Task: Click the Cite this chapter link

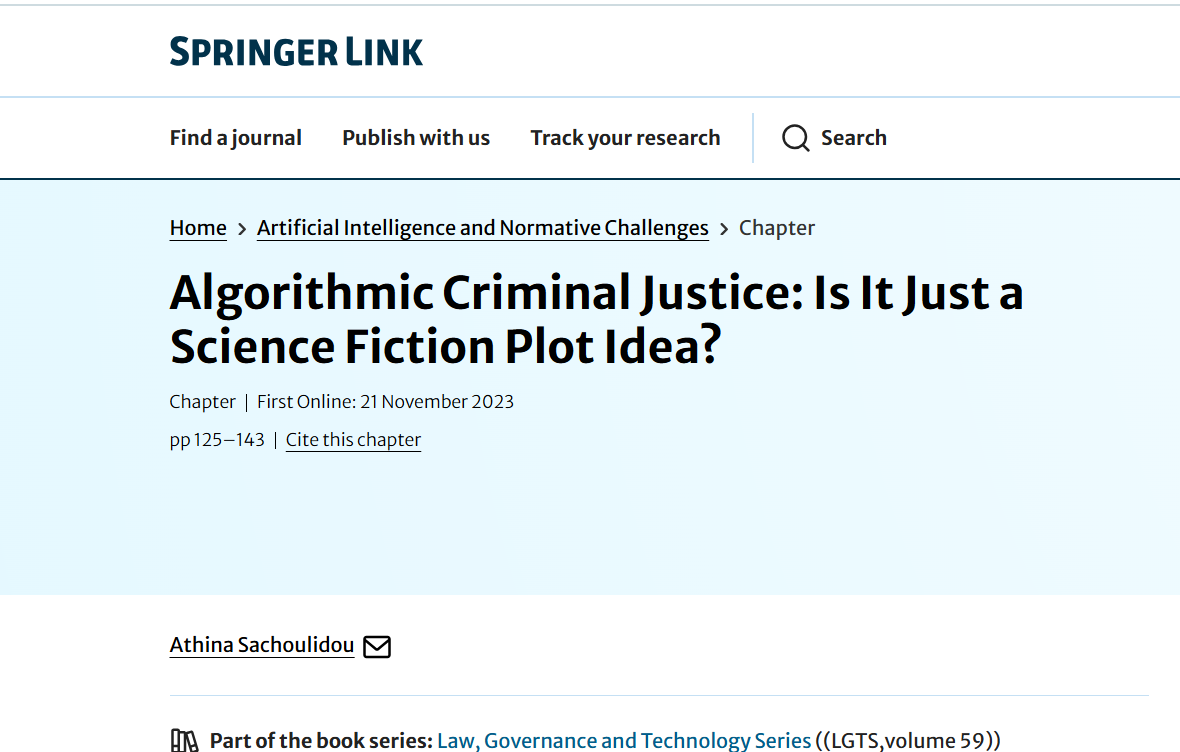Action: tap(353, 440)
